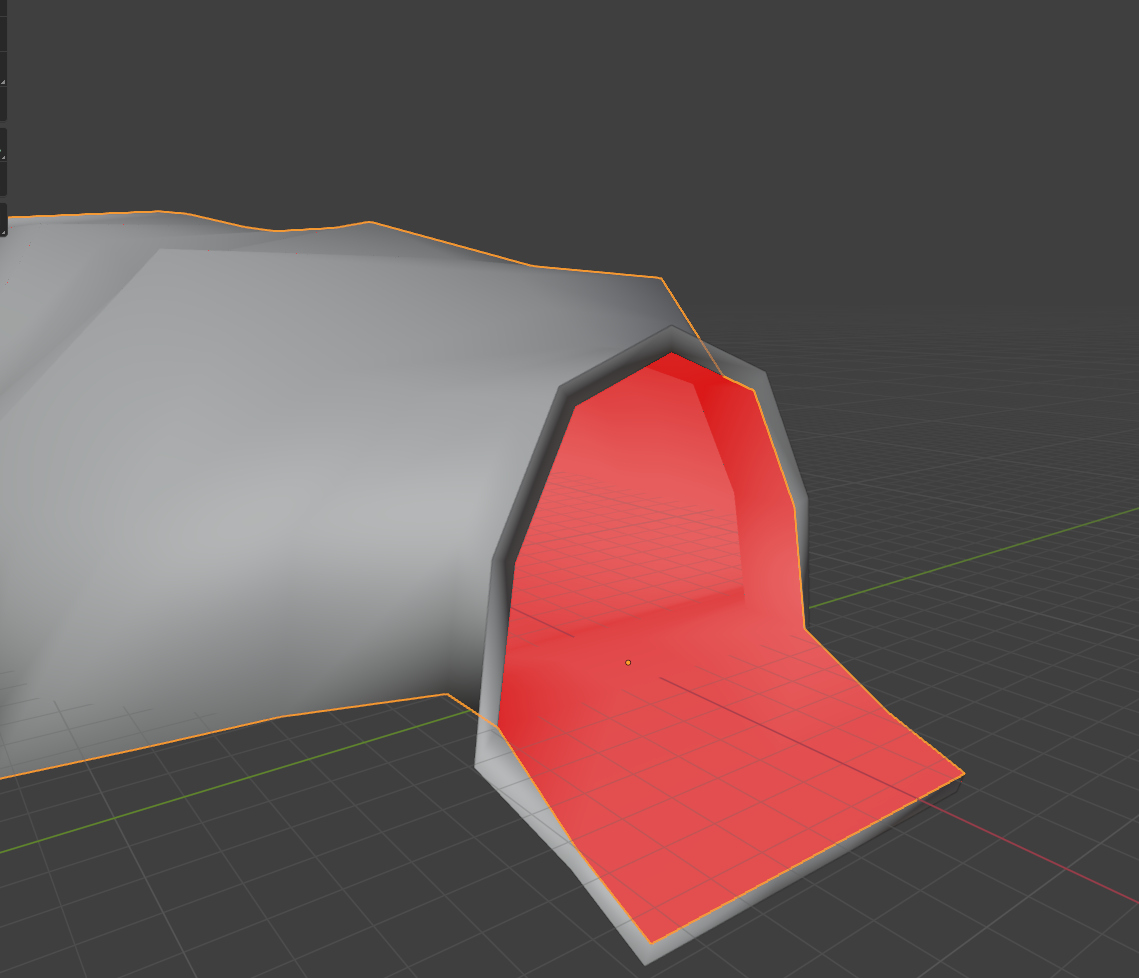
Task: Click the orange object origin dot
Action: tap(628, 663)
